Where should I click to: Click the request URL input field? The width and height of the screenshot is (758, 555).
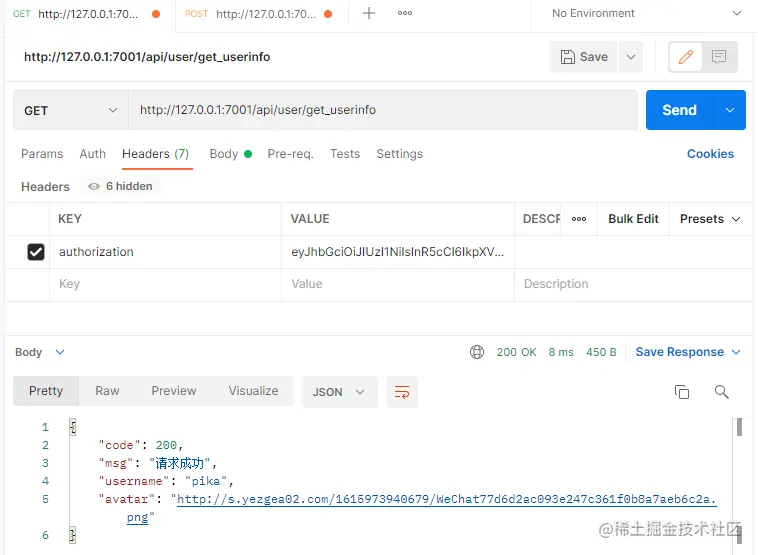pos(383,110)
